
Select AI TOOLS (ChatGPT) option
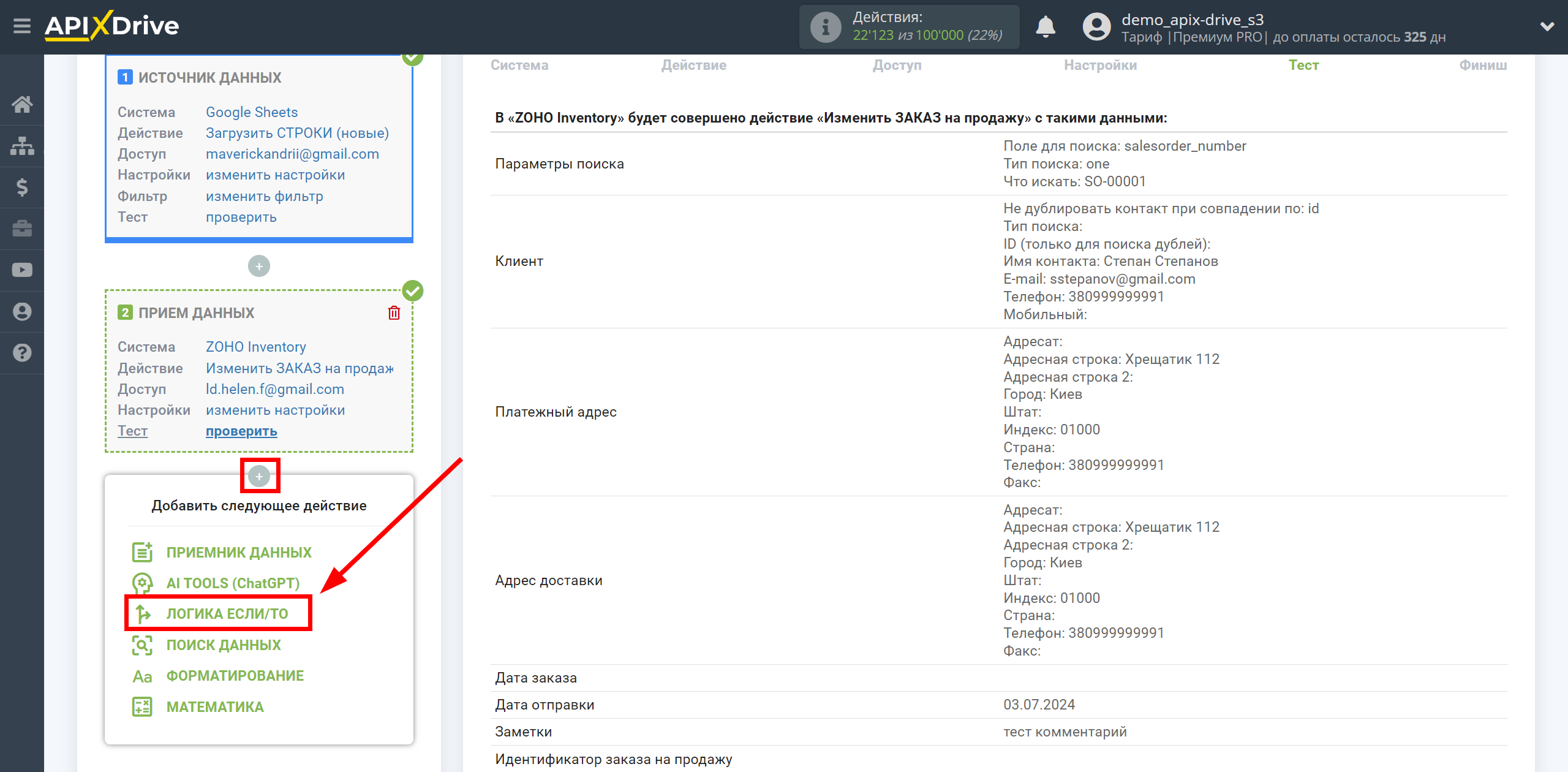233,583
